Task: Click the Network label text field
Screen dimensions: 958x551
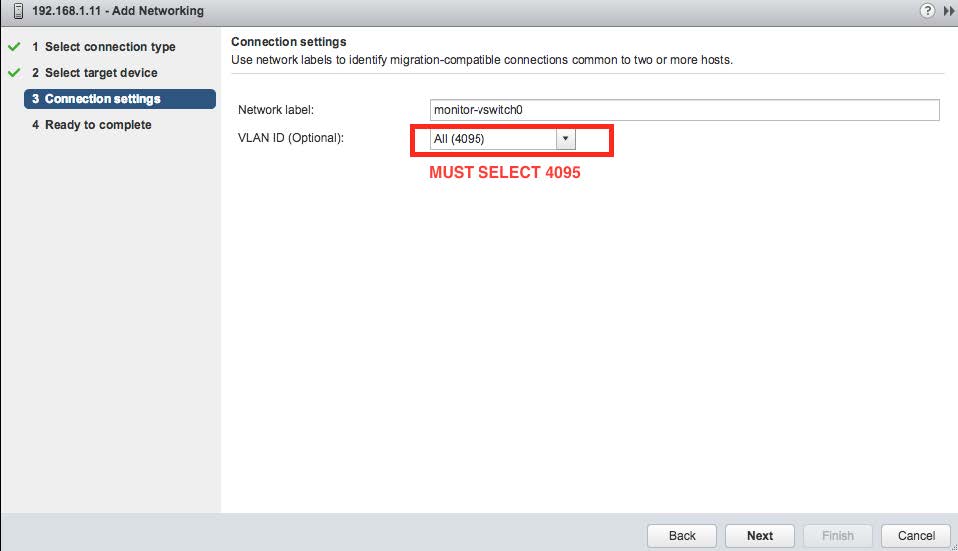Action: coord(683,110)
